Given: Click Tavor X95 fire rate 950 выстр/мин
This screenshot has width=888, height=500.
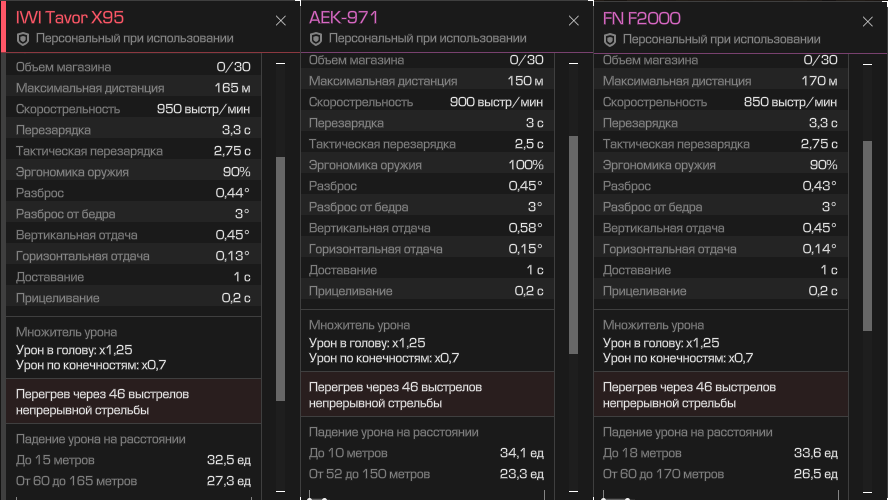Looking at the screenshot, I should point(203,109).
